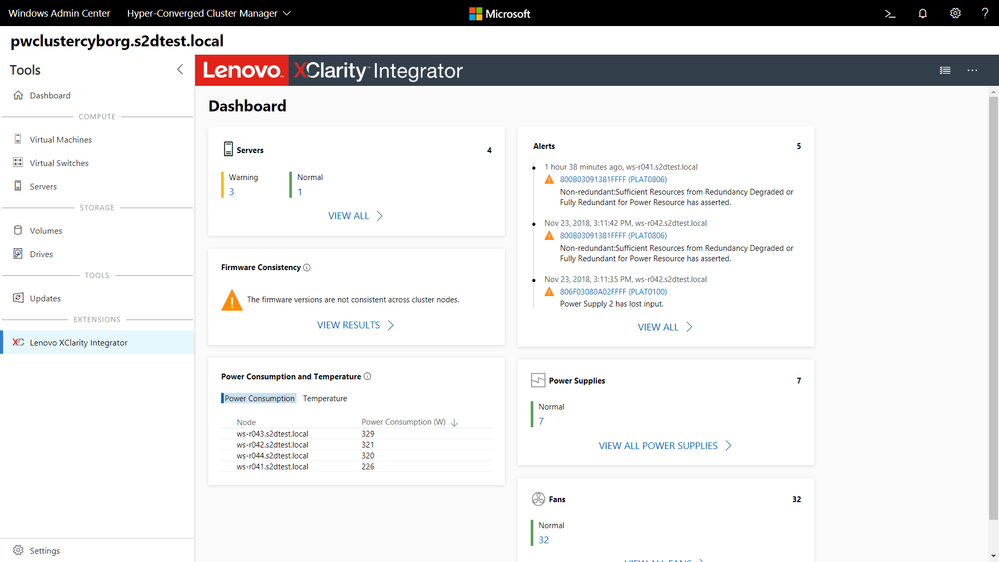Viewport: 999px width, 562px height.
Task: Collapse the Tools sidebar
Action: click(x=180, y=69)
